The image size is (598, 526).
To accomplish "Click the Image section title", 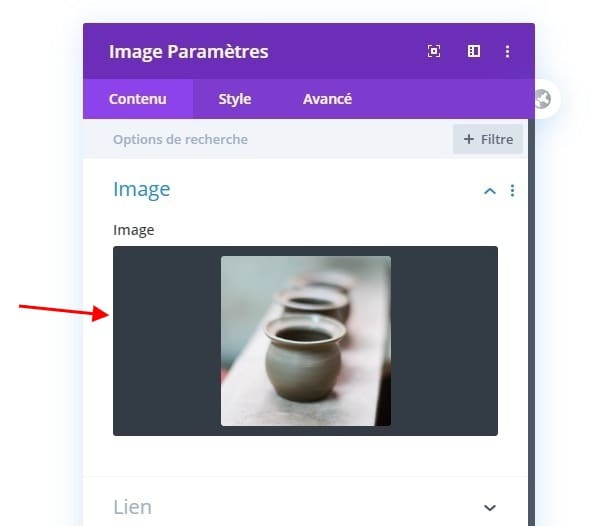I will pyautogui.click(x=141, y=190).
